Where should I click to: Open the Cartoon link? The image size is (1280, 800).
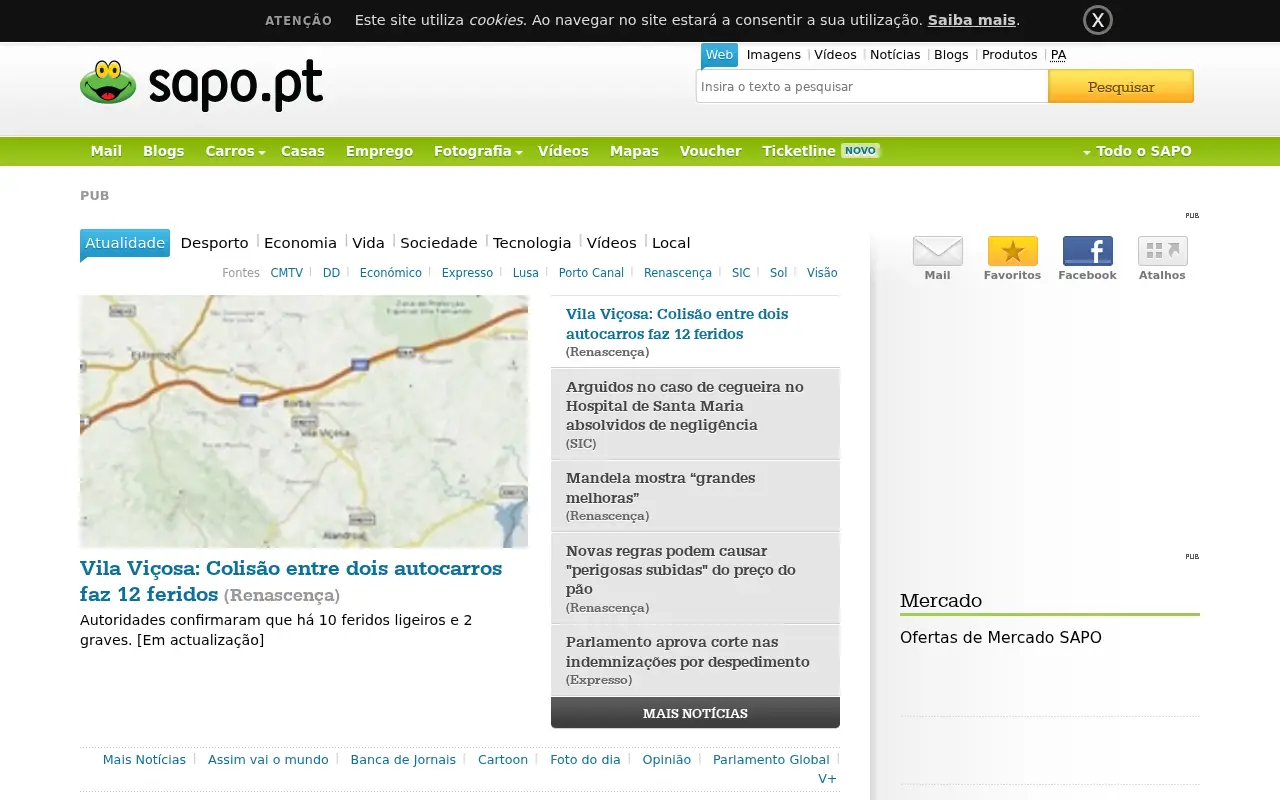(503, 760)
